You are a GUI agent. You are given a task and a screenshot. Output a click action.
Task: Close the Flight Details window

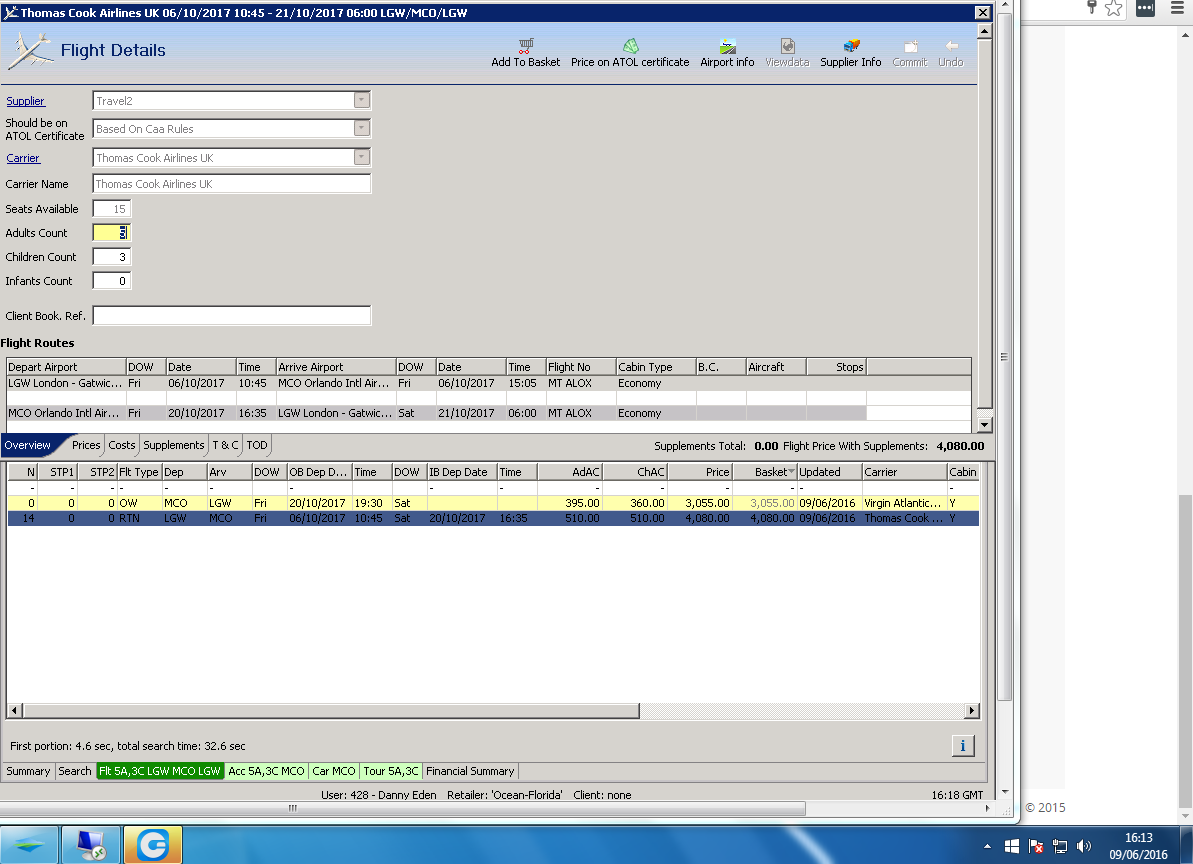tap(983, 12)
